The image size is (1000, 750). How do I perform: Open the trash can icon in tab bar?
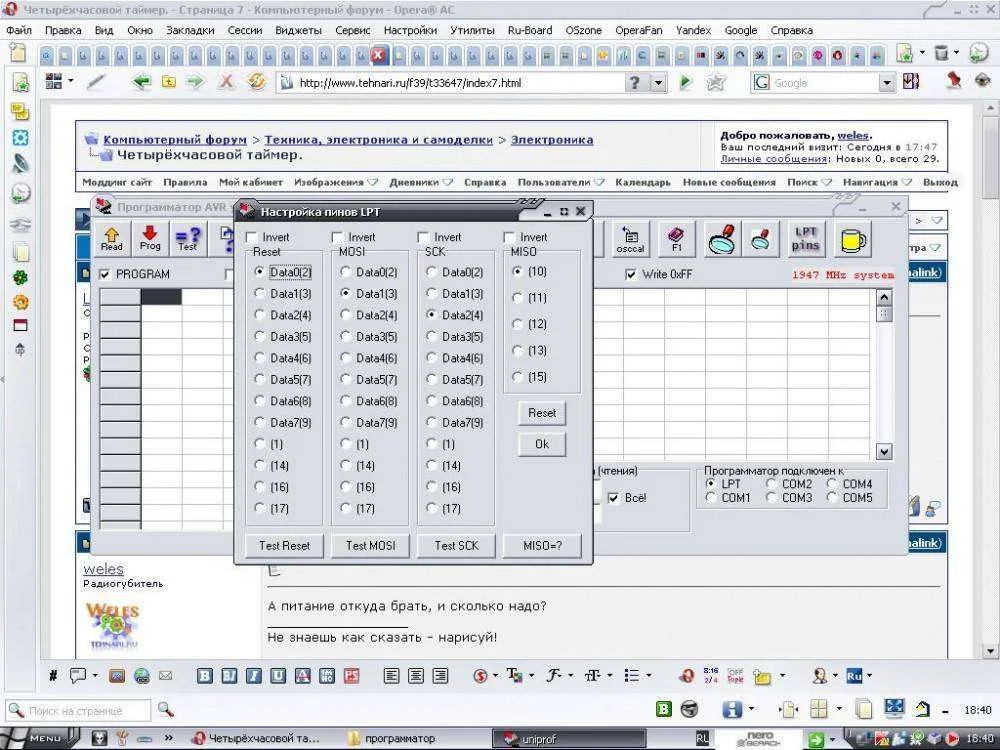point(941,54)
